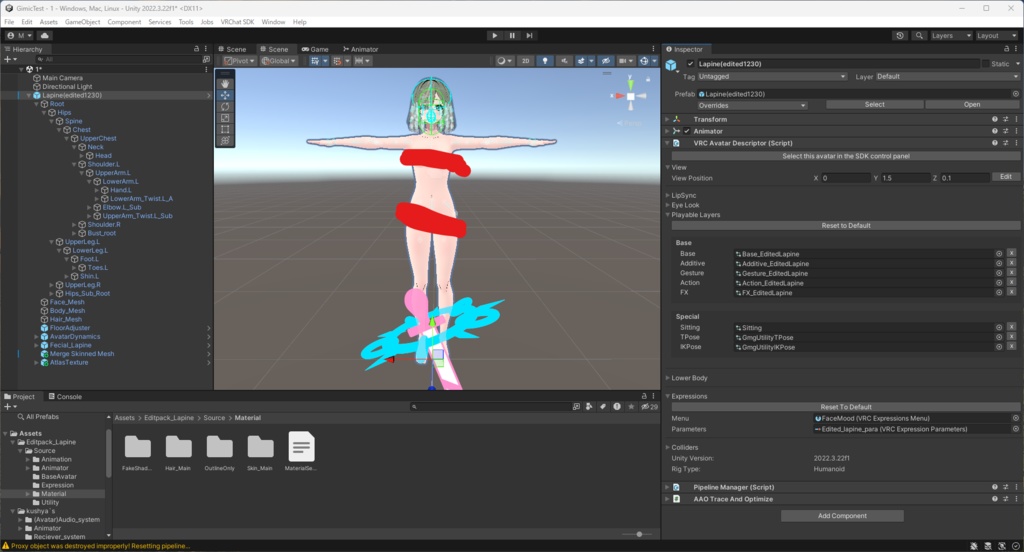Image resolution: width=1024 pixels, height=552 pixels.
Task: Open the Layer Default dropdown
Action: pyautogui.click(x=947, y=76)
